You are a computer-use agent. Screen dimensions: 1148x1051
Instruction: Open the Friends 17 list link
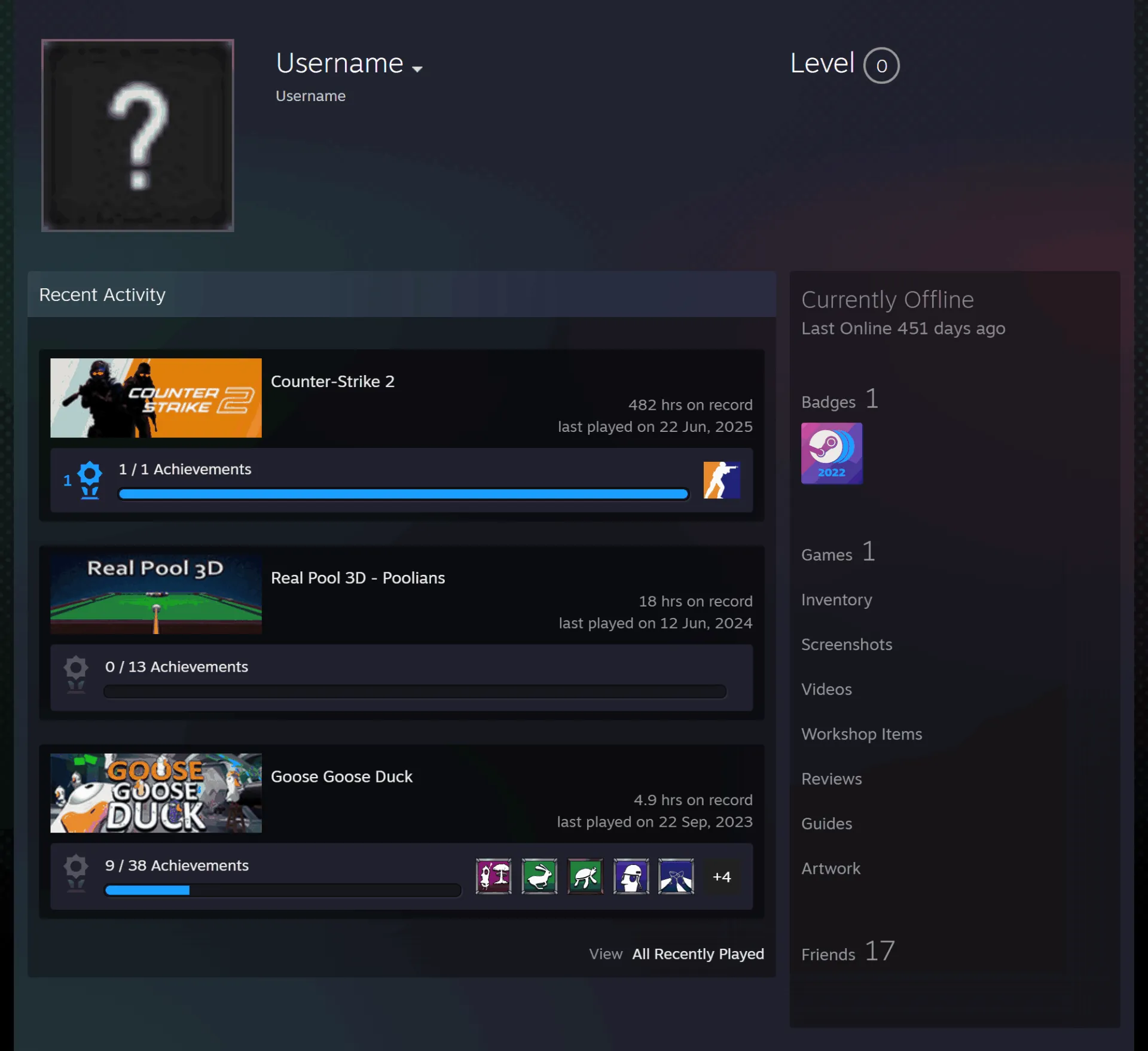[x=848, y=951]
